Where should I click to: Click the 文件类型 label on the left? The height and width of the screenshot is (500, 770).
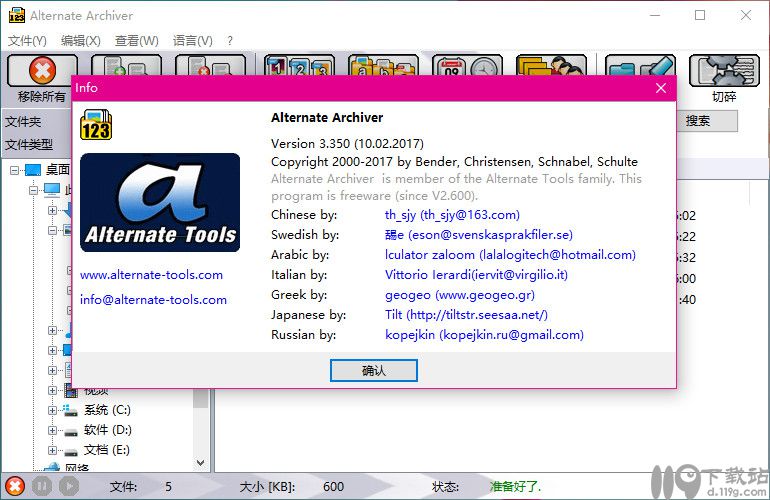(x=29, y=144)
